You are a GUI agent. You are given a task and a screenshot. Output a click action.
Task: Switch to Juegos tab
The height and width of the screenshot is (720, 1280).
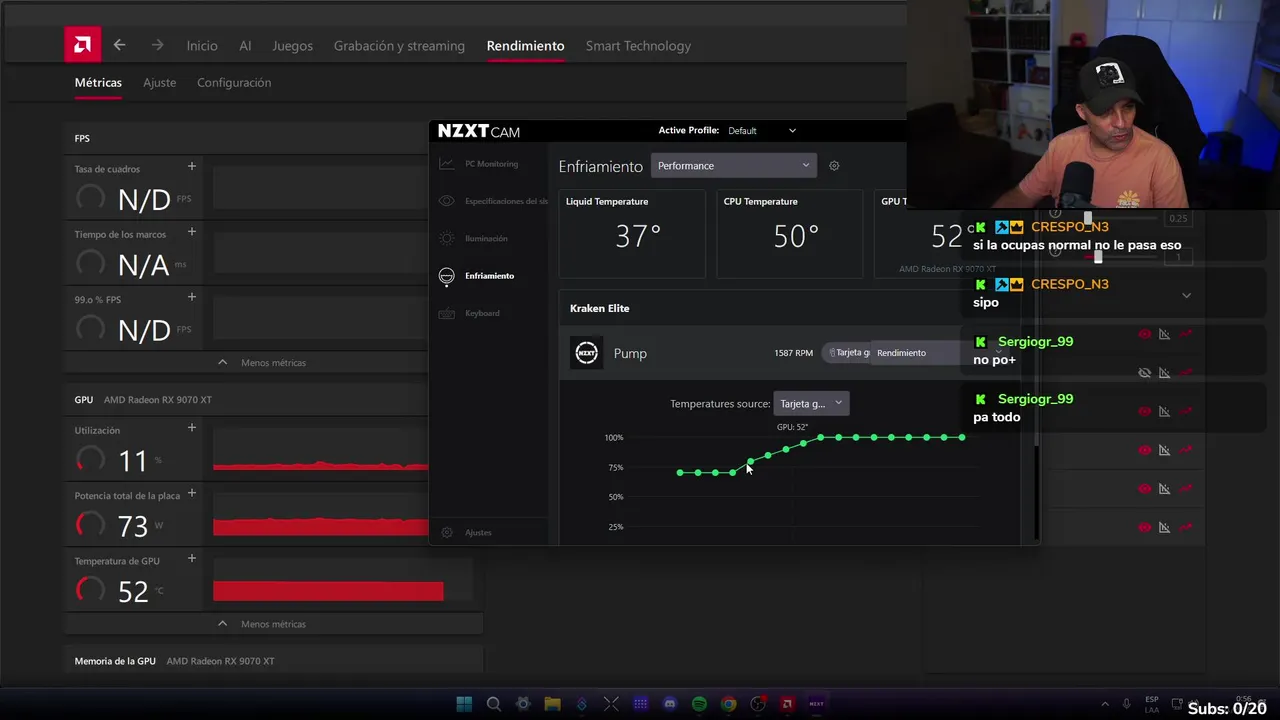293,46
